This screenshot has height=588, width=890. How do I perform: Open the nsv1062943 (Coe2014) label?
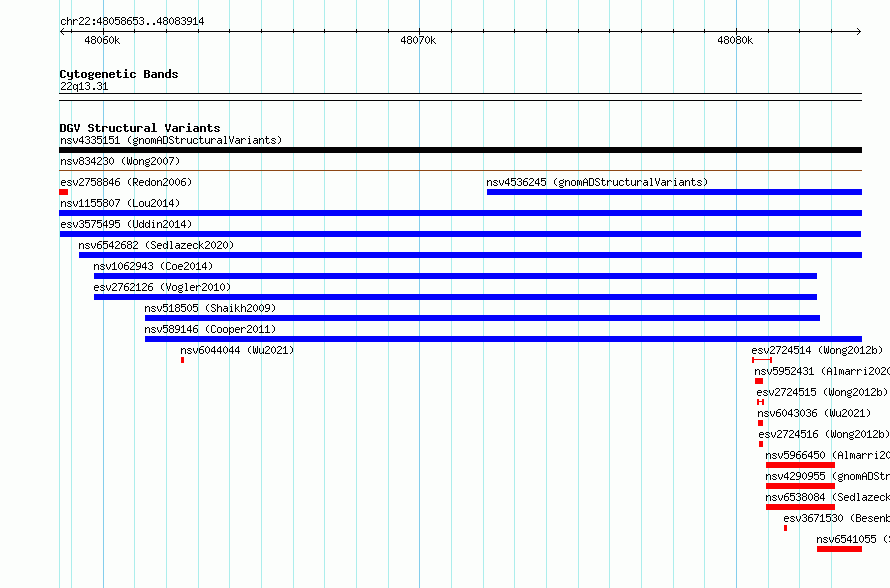[153, 266]
